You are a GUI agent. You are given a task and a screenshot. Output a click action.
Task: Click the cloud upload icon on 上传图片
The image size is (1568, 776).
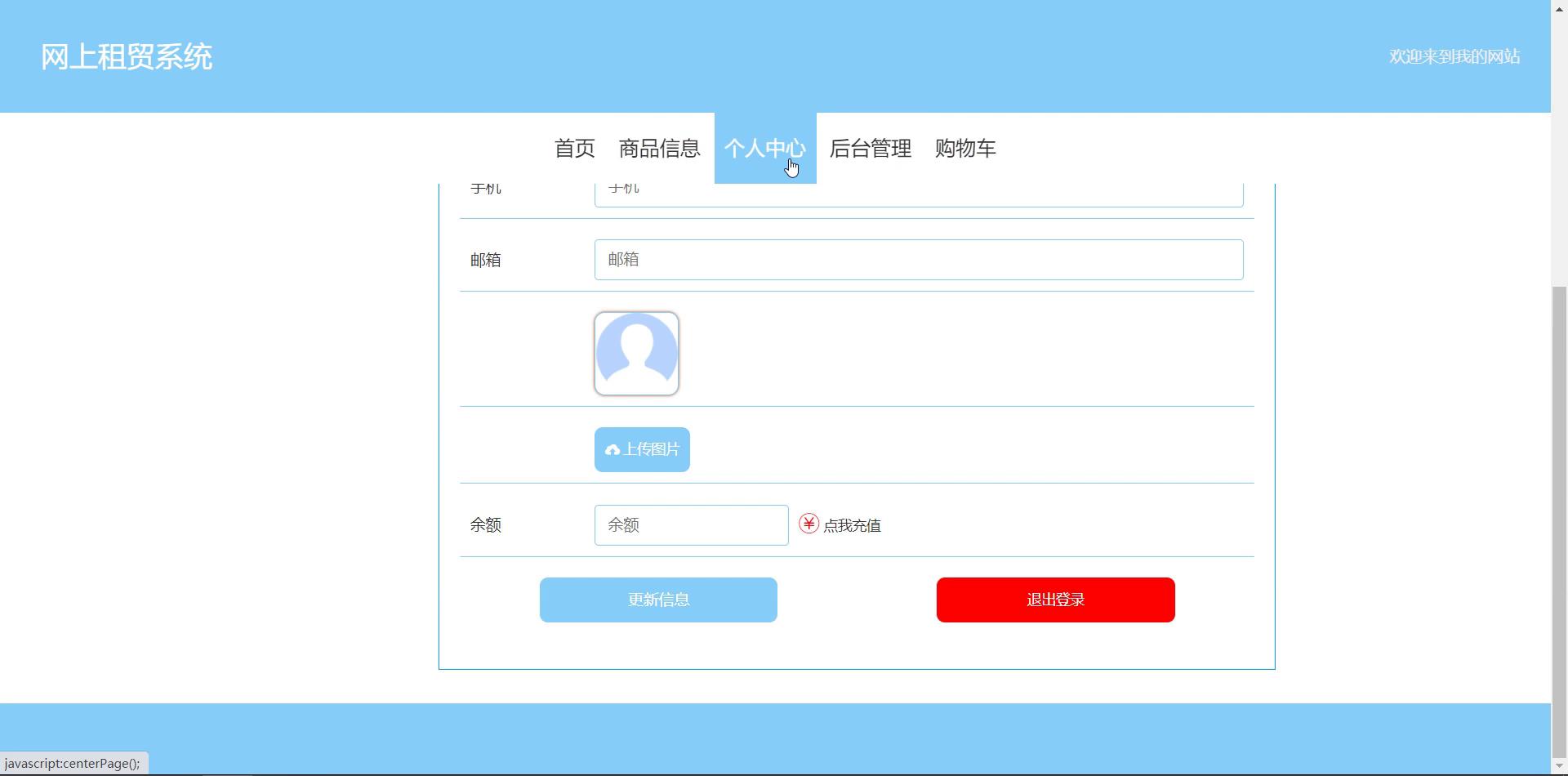coord(612,450)
